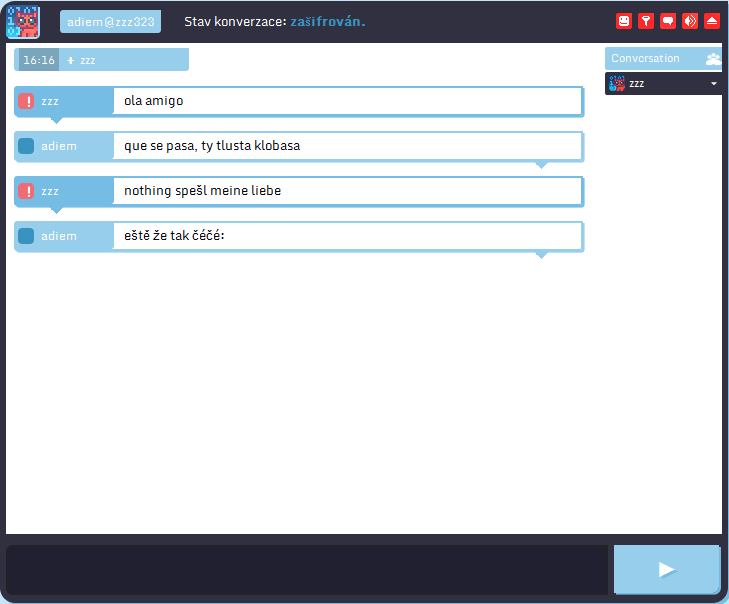Click the 'ola amigo' message text

pyautogui.click(x=153, y=101)
